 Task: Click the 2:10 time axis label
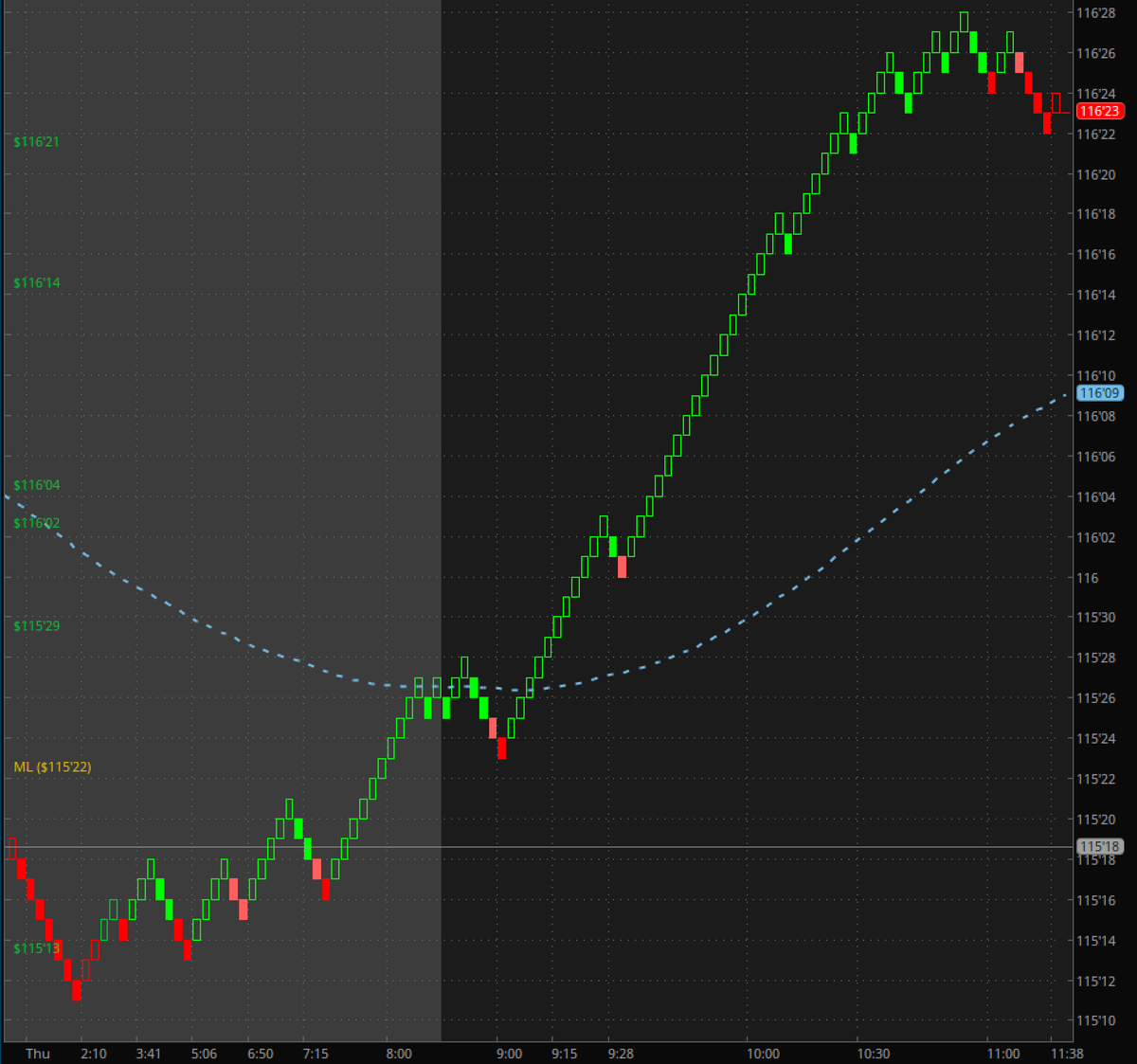coord(94,1054)
